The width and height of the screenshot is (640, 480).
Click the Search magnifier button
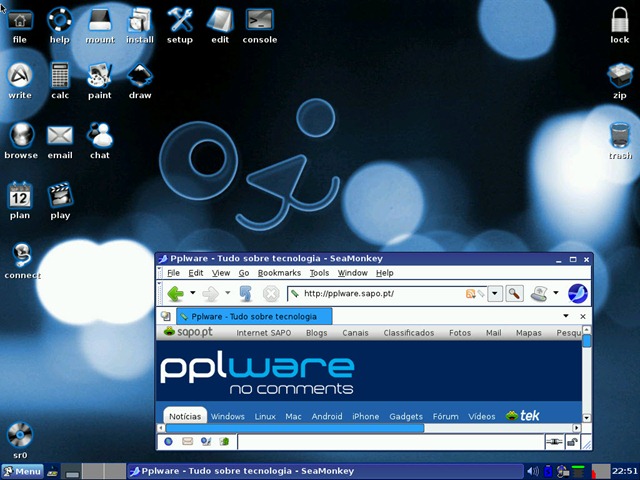click(x=514, y=293)
